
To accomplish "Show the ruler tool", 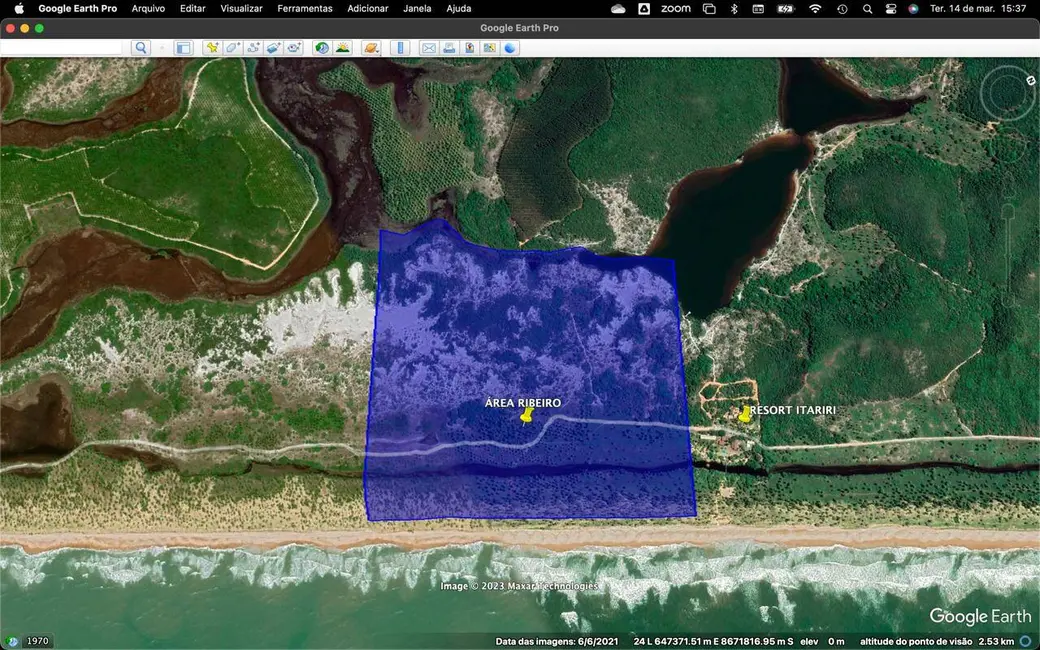I will [400, 48].
